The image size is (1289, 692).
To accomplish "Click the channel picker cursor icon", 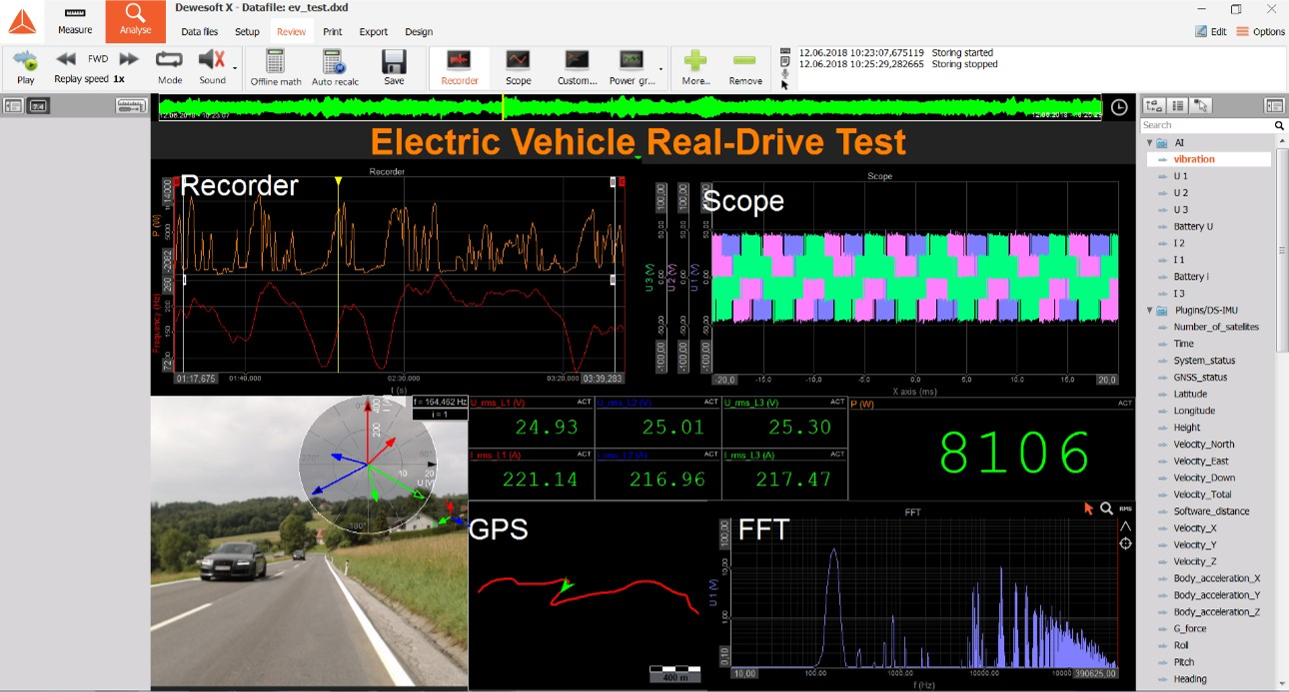I will tap(1201, 105).
